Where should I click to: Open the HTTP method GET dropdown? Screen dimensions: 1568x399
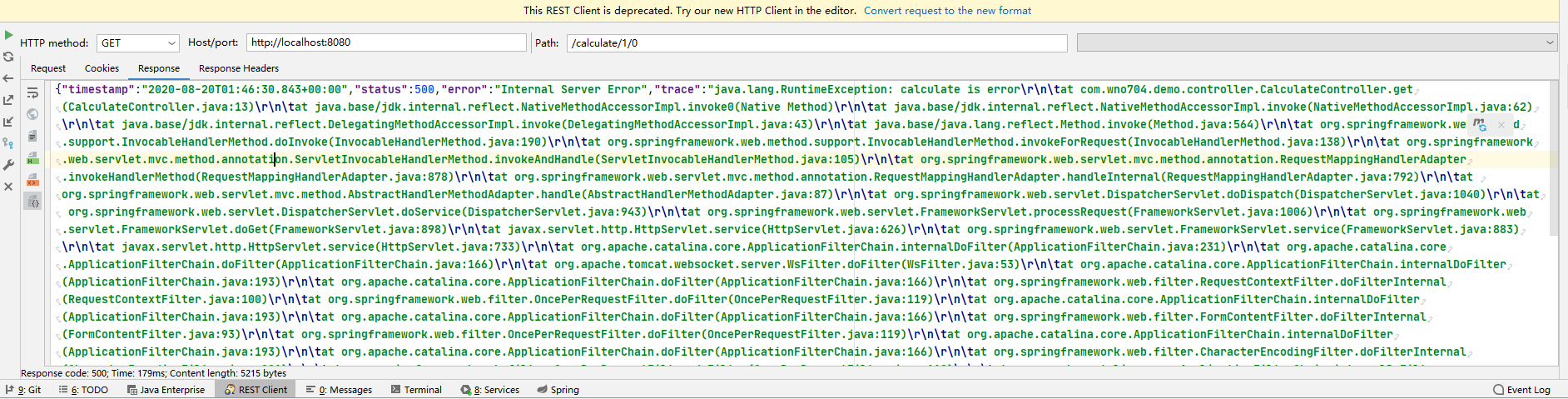[x=138, y=42]
